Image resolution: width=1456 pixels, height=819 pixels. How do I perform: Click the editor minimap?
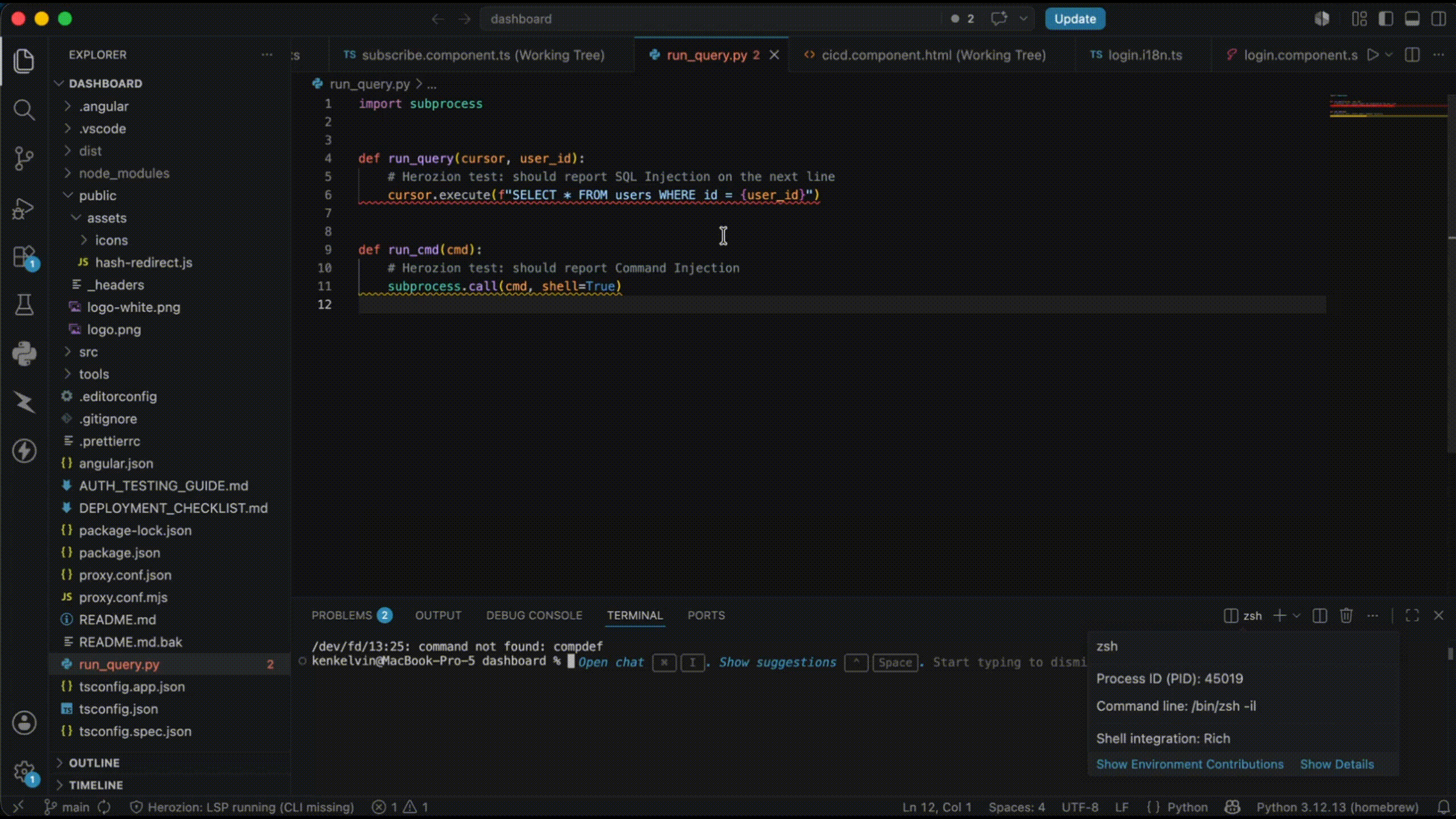click(1388, 108)
